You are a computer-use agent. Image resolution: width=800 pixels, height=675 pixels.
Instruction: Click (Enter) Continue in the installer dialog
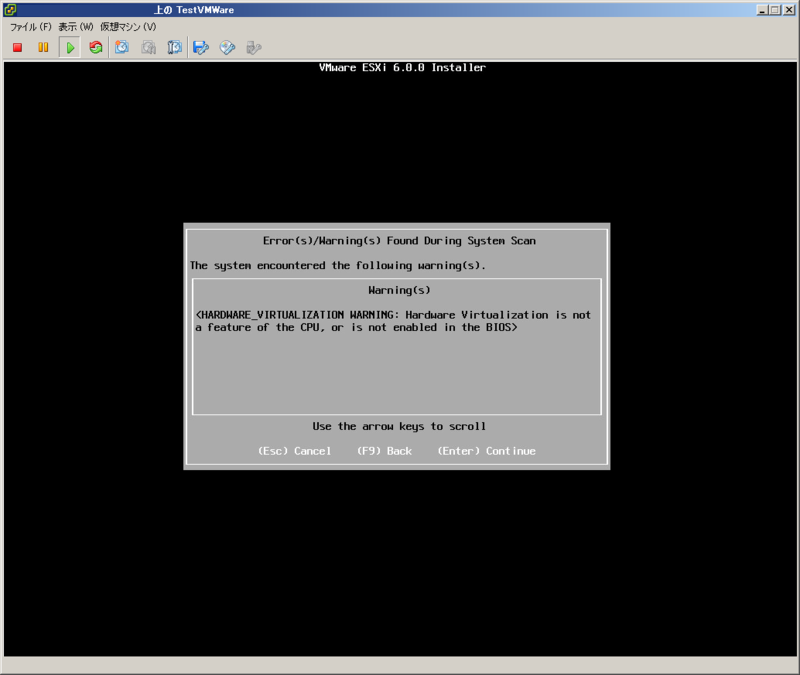[x=486, y=451]
